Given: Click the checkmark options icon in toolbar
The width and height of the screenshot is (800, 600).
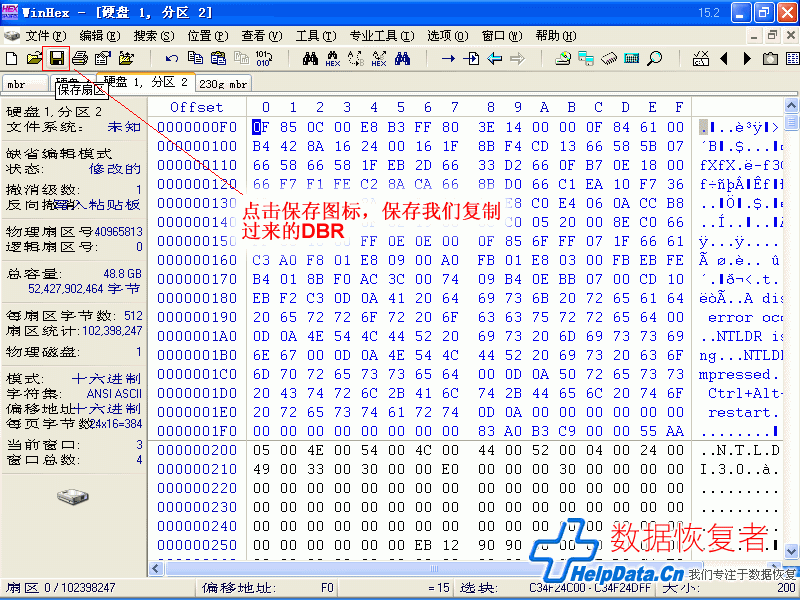Looking at the screenshot, I should pos(701,58).
